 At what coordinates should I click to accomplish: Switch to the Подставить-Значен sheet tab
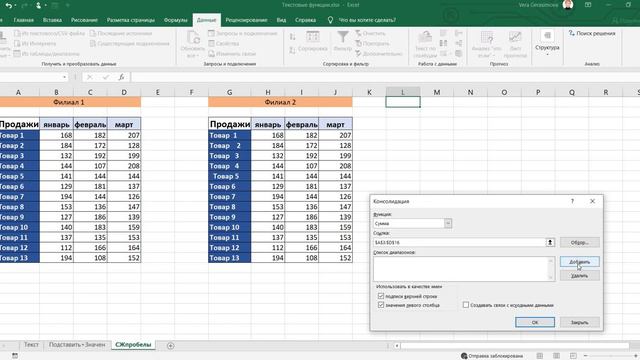tap(77, 345)
